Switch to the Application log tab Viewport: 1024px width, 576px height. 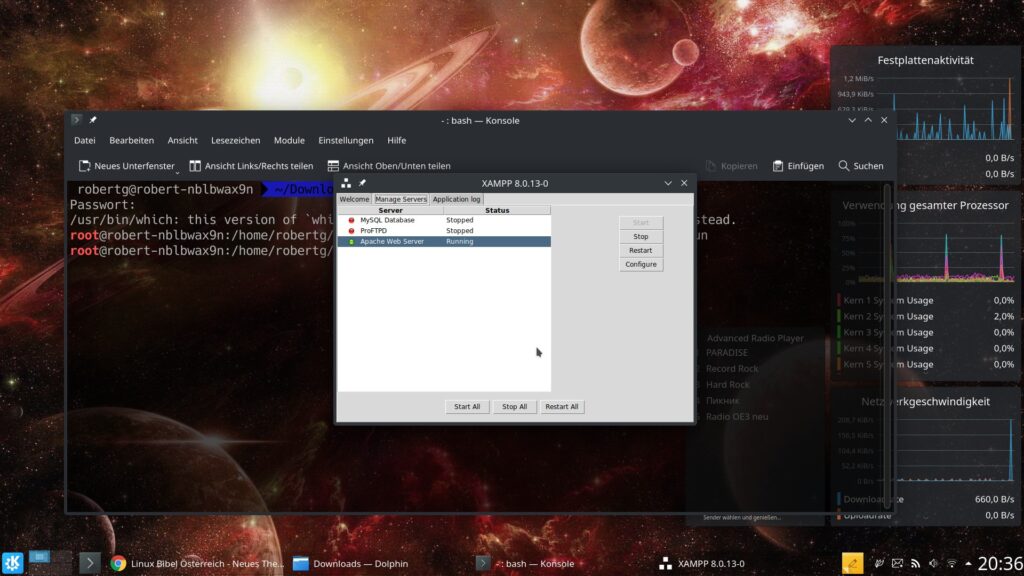(x=456, y=199)
